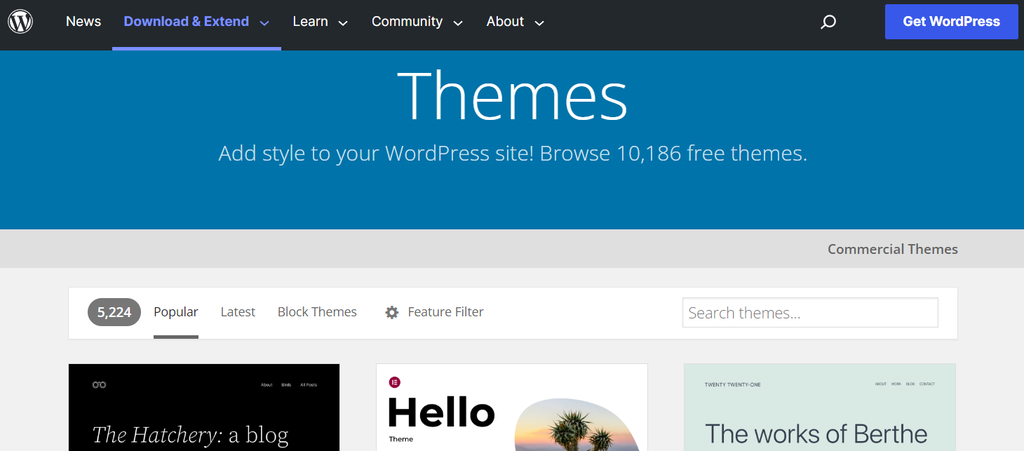Click the WordPress logo icon
This screenshot has height=451, width=1024.
pyautogui.click(x=21, y=21)
